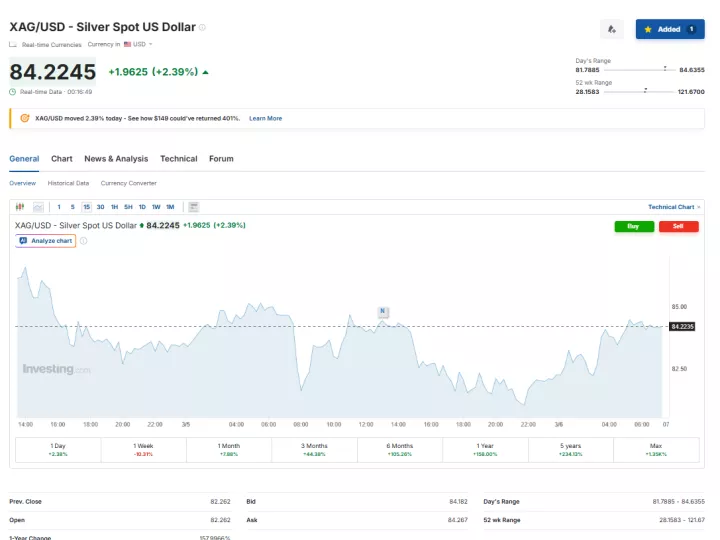Select the 1H chart interval

point(114,206)
